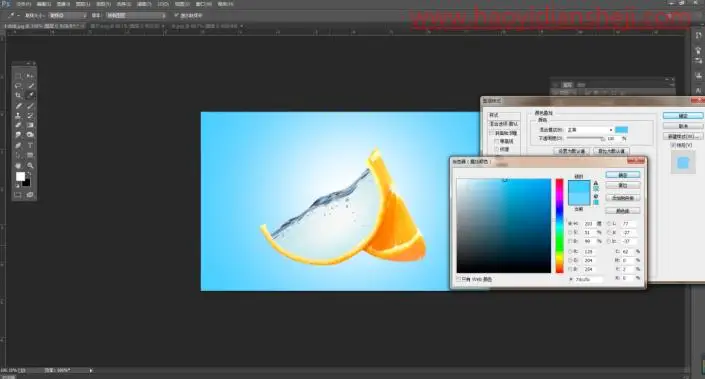Select the Clone Stamp tool
The height and width of the screenshot is (379, 705).
click(18, 116)
